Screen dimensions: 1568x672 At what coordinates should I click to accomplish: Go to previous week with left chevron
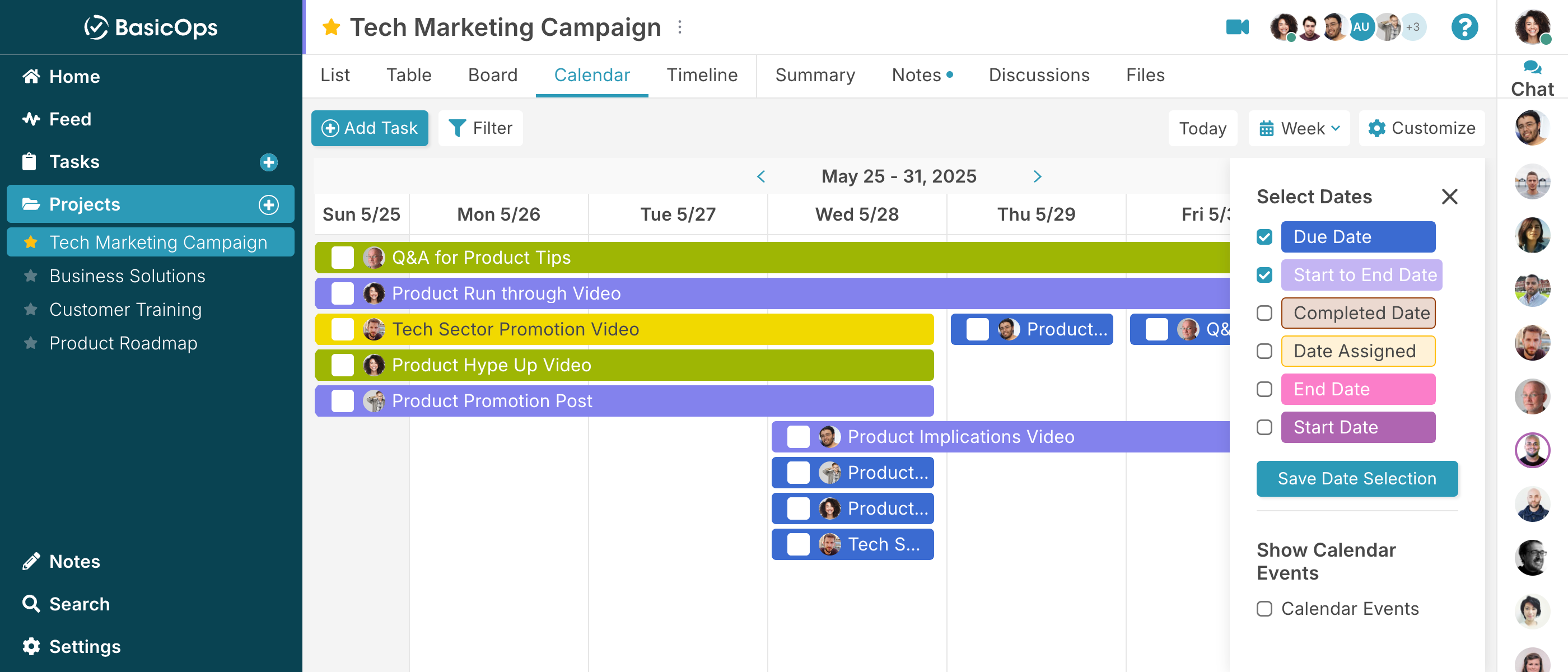pyautogui.click(x=761, y=176)
